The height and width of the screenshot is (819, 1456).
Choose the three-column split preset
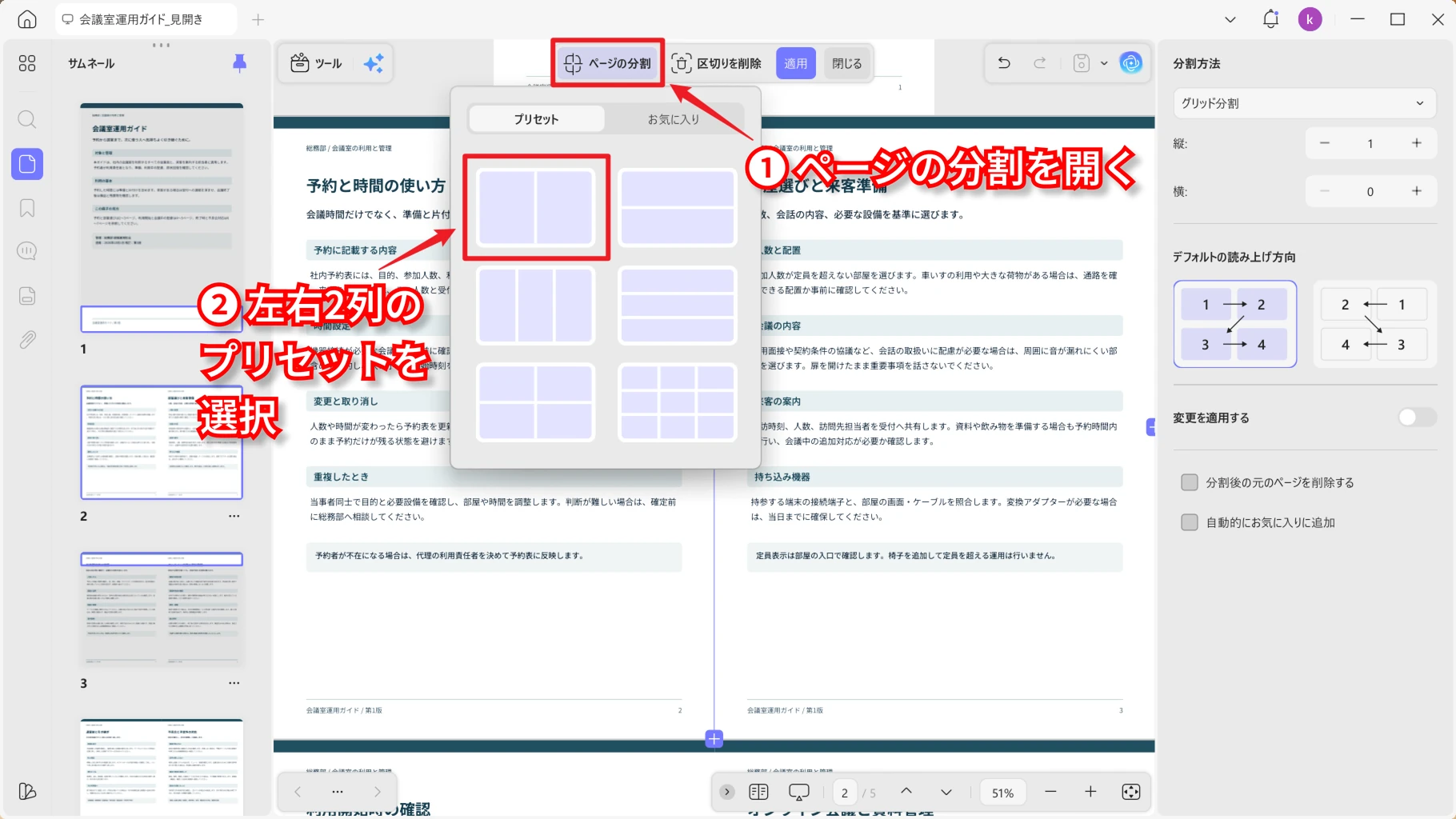[x=536, y=306]
